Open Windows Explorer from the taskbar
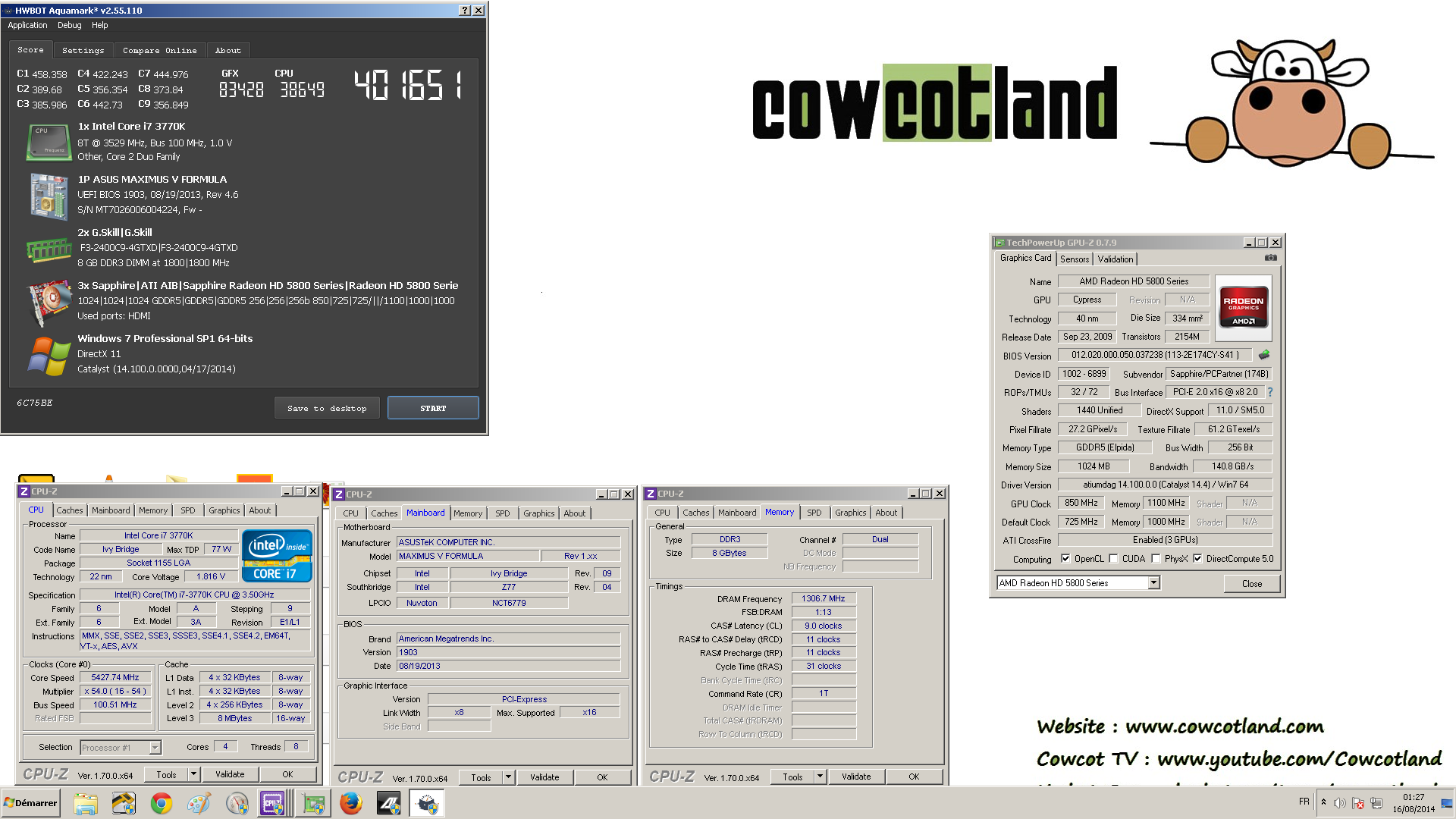Screen dimensions: 1456x819 click(x=86, y=803)
